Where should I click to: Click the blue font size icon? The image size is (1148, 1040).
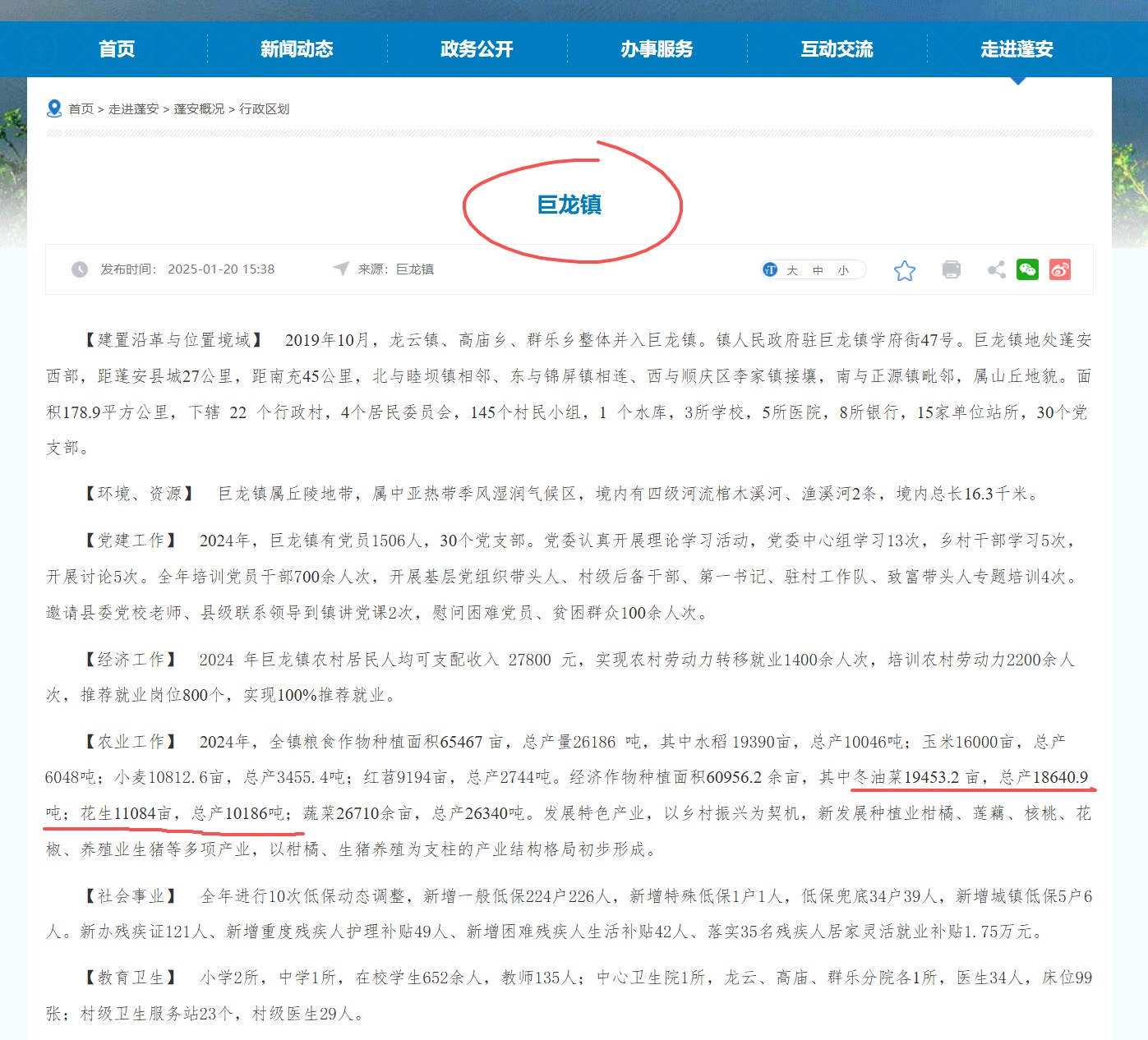770,269
